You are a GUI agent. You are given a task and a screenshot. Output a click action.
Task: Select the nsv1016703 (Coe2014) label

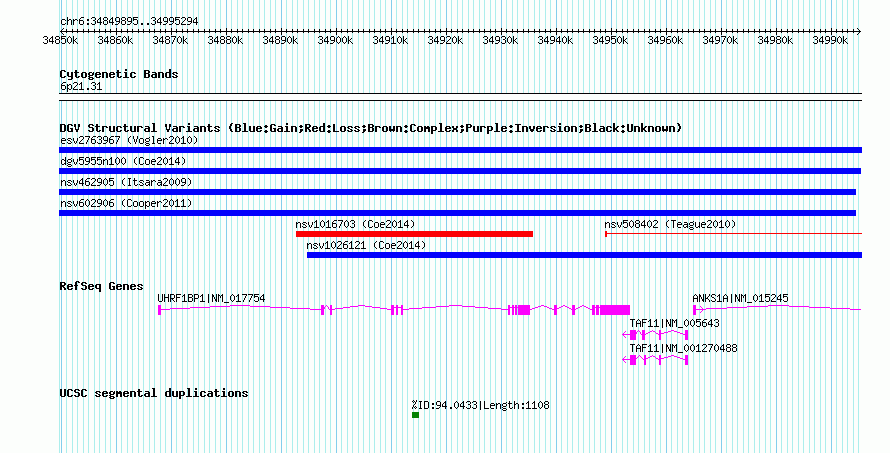[x=355, y=224]
